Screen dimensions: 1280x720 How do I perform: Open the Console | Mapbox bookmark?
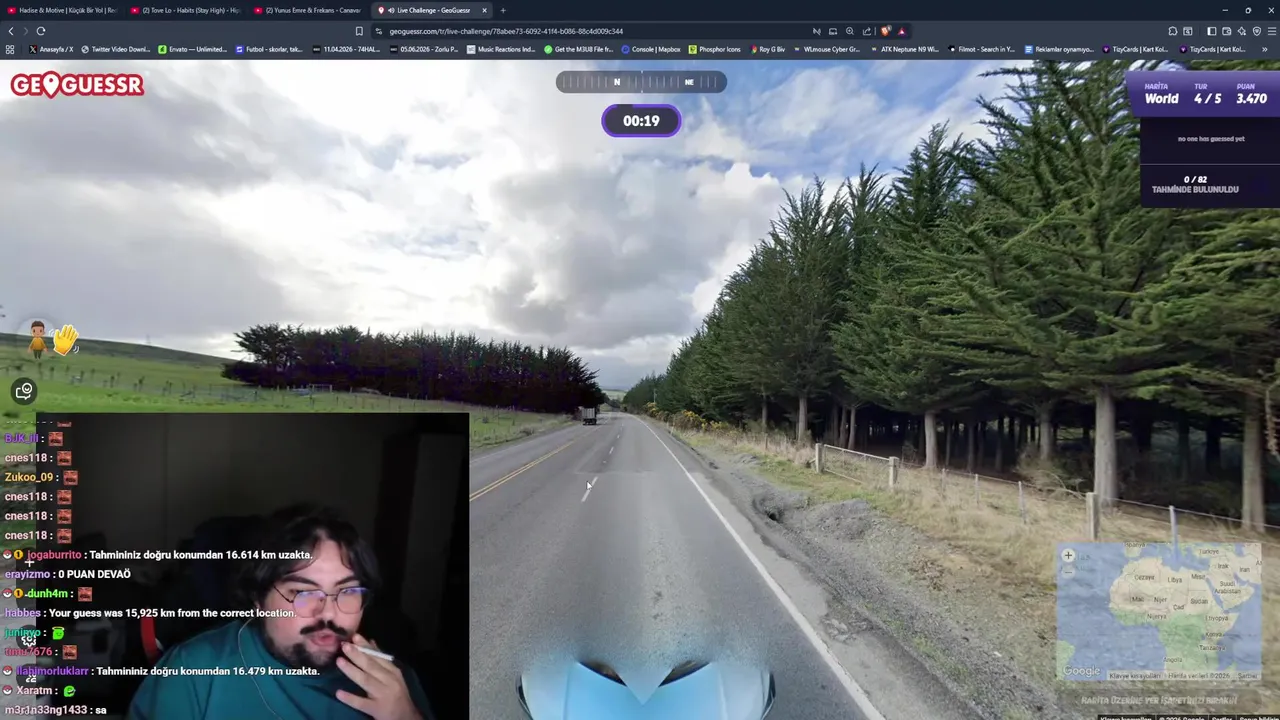click(651, 49)
